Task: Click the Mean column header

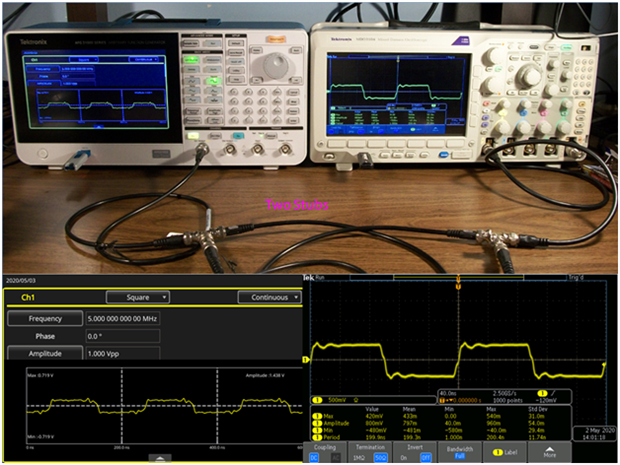Action: (409, 409)
